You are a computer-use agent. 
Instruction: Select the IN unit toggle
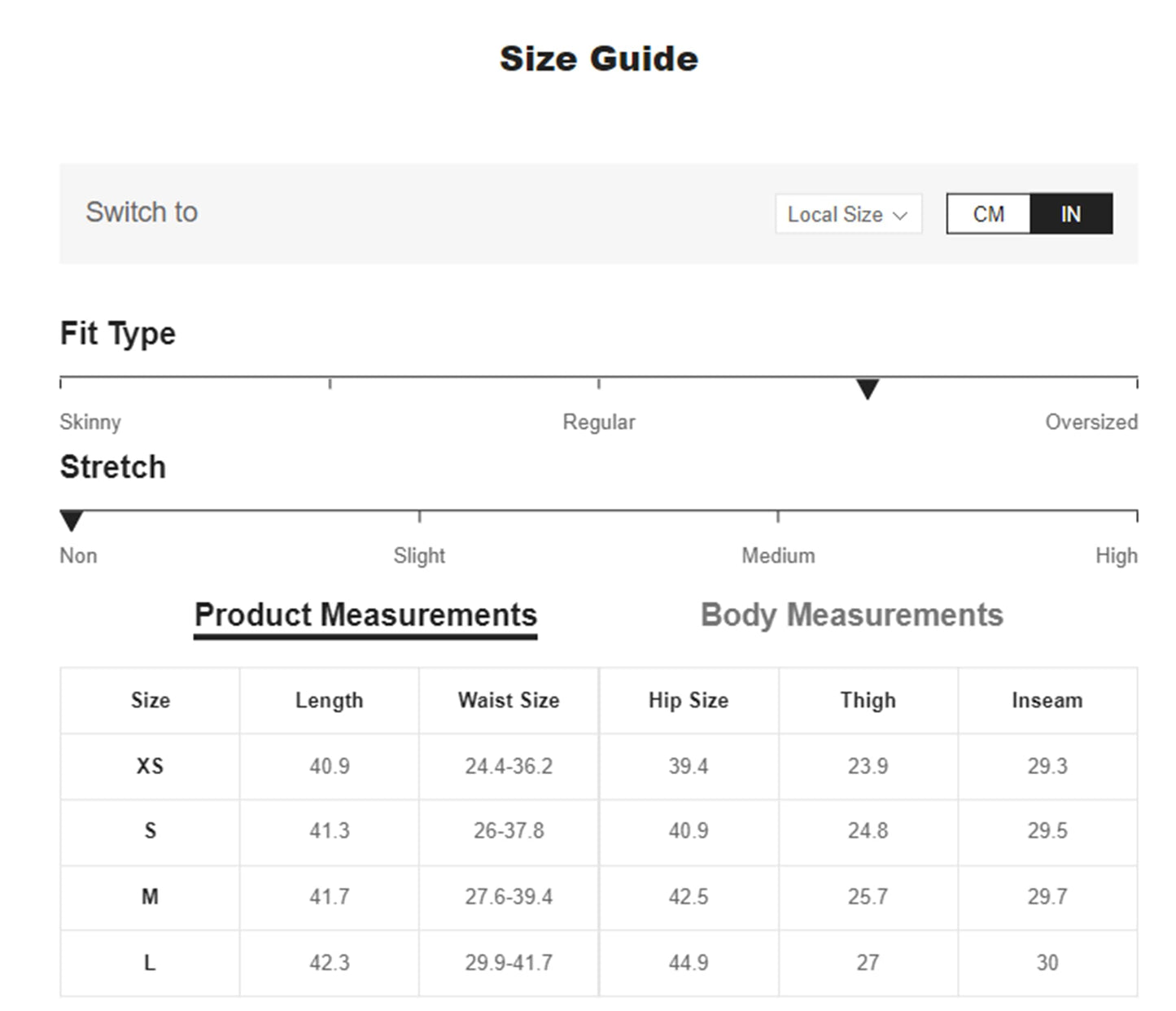[1070, 214]
